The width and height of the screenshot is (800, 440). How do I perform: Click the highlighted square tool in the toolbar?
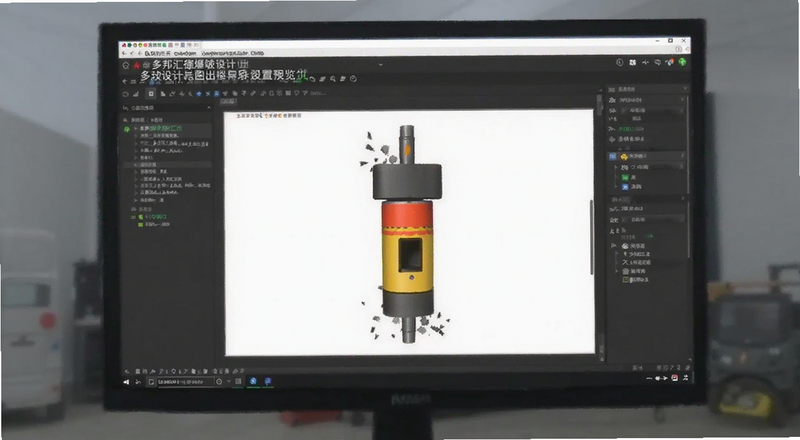pos(151,93)
